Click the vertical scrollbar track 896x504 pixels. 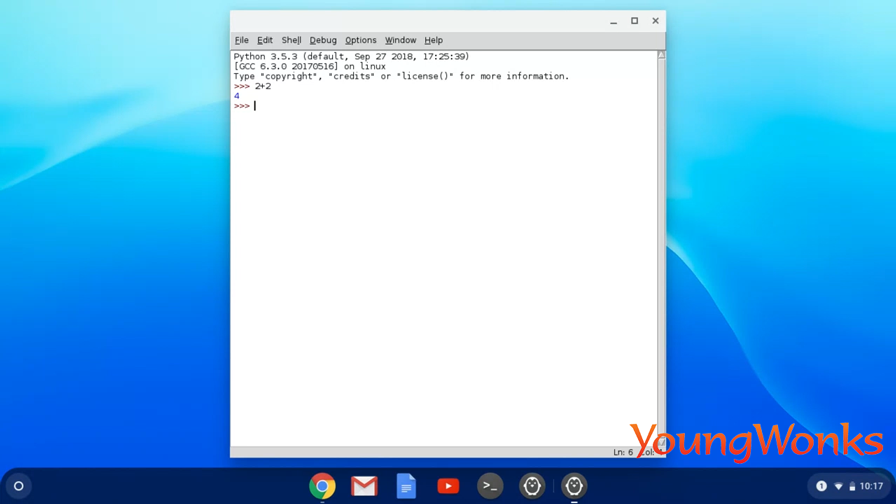coord(661,249)
